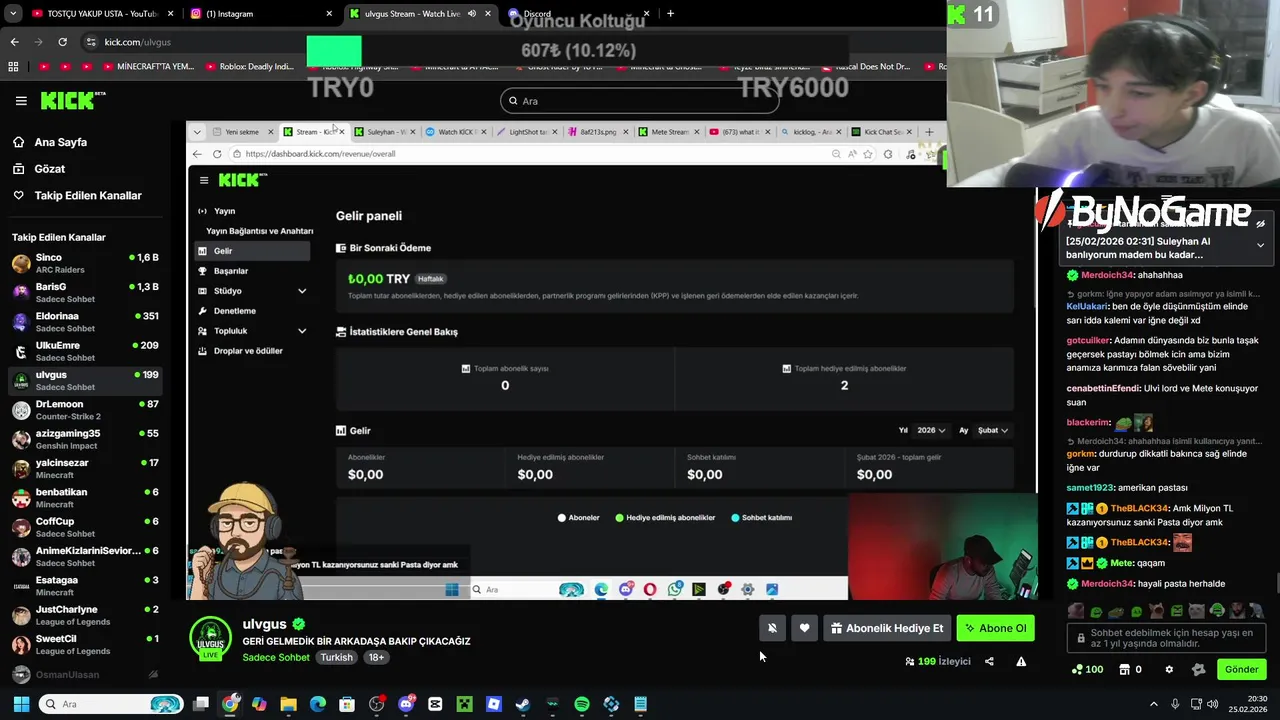Viewport: 1280px width, 720px height.
Task: Go to Ana Sayfa in sidebar
Action: tap(60, 142)
